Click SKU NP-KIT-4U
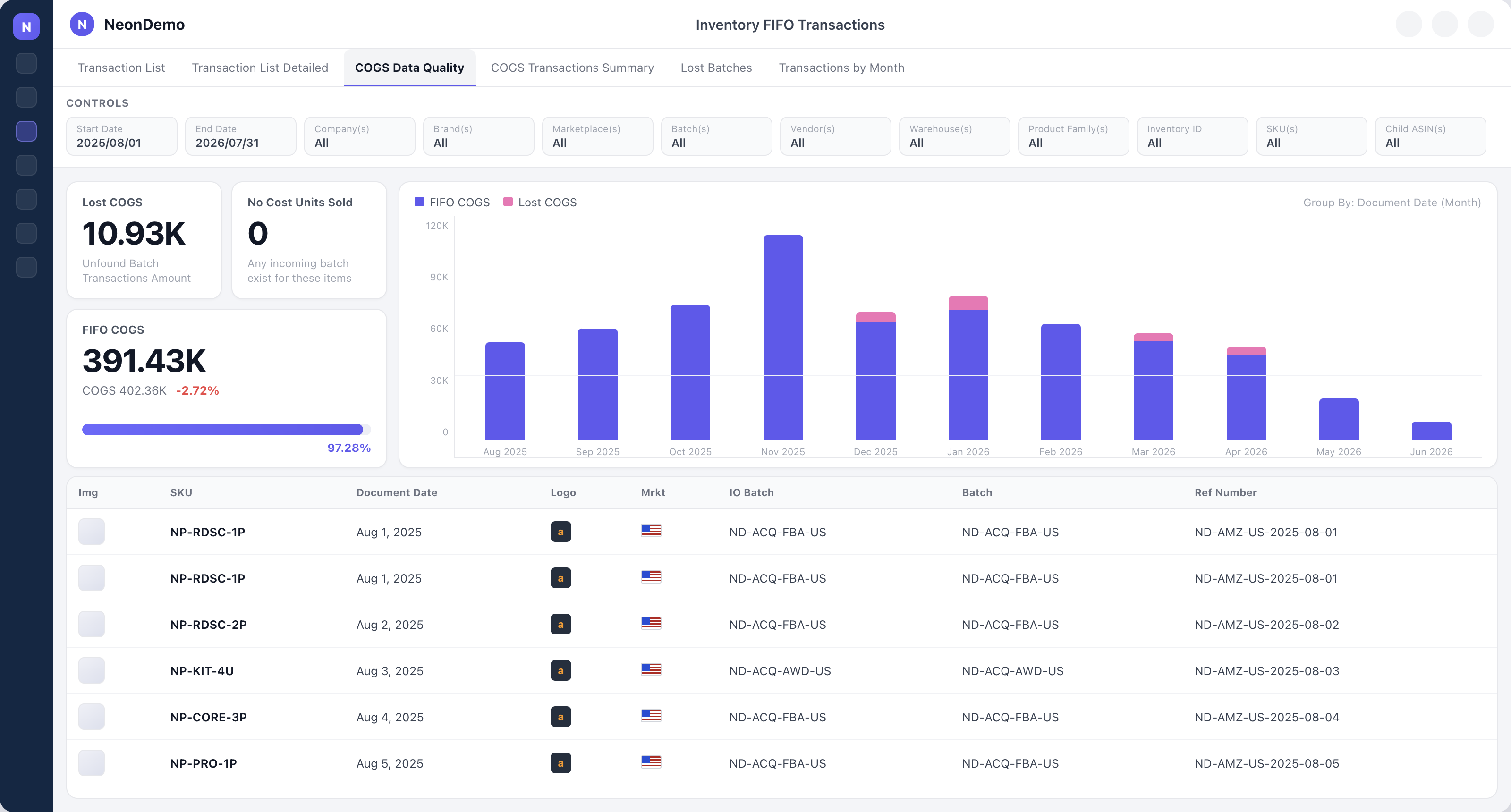 (x=202, y=671)
